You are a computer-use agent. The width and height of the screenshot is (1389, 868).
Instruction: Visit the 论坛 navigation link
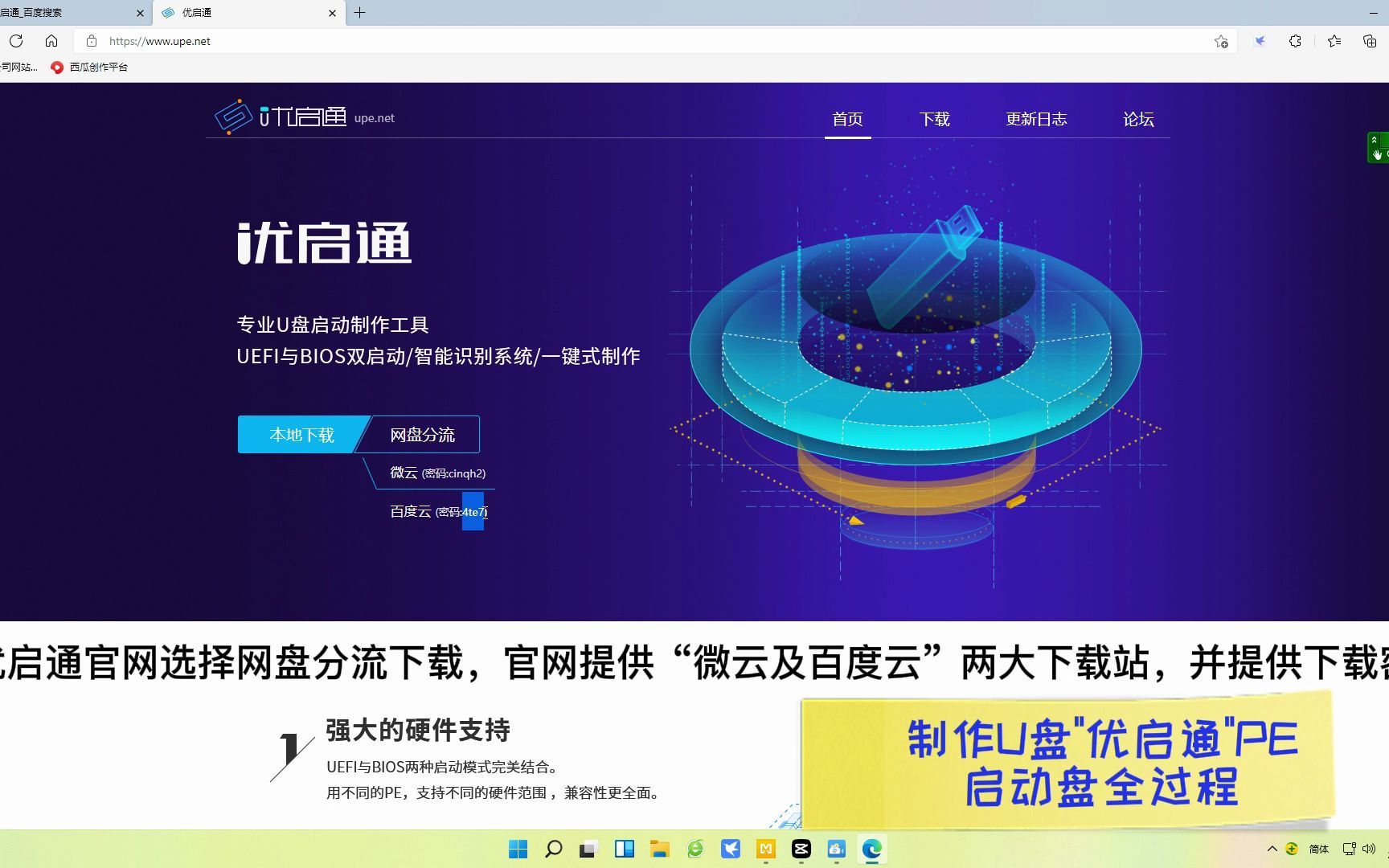(x=1138, y=119)
